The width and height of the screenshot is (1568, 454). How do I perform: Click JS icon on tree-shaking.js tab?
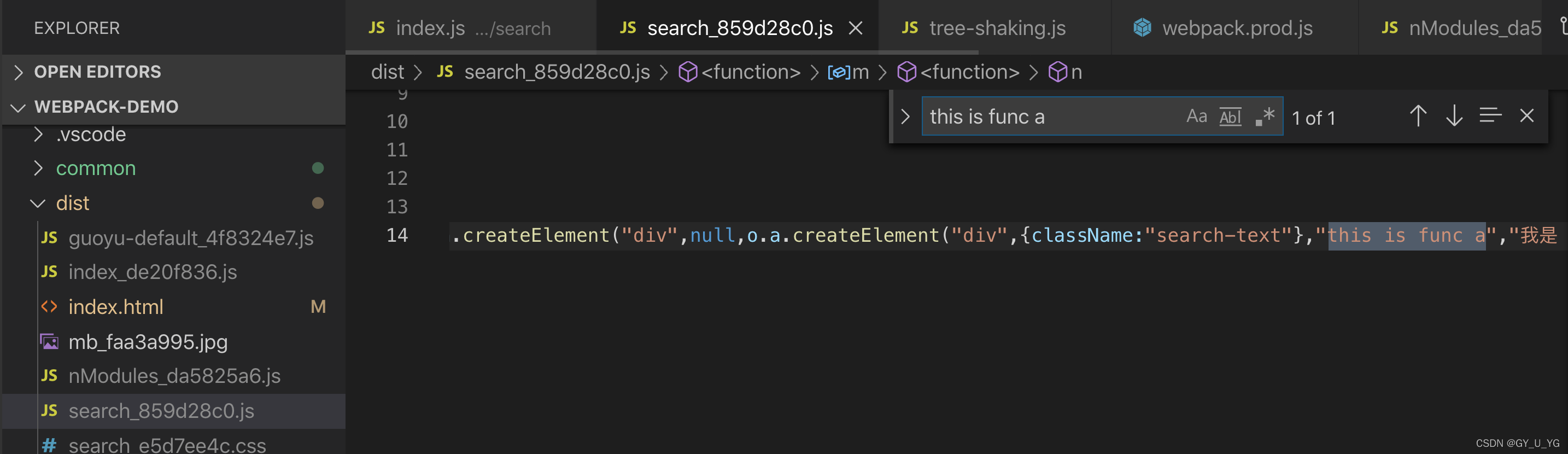tap(909, 27)
